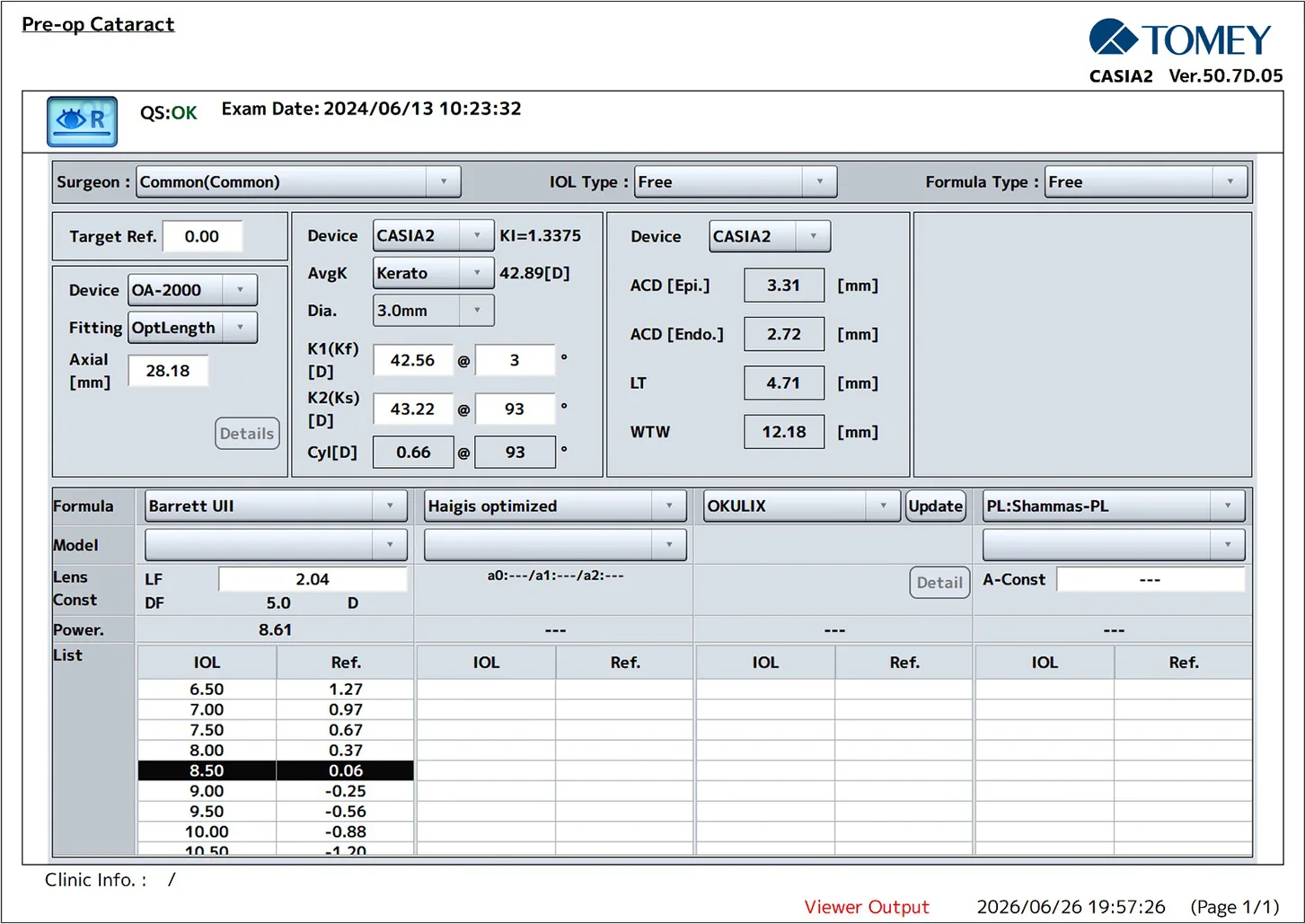The image size is (1305, 924).
Task: Click the QS:OK status text
Action: tap(169, 112)
